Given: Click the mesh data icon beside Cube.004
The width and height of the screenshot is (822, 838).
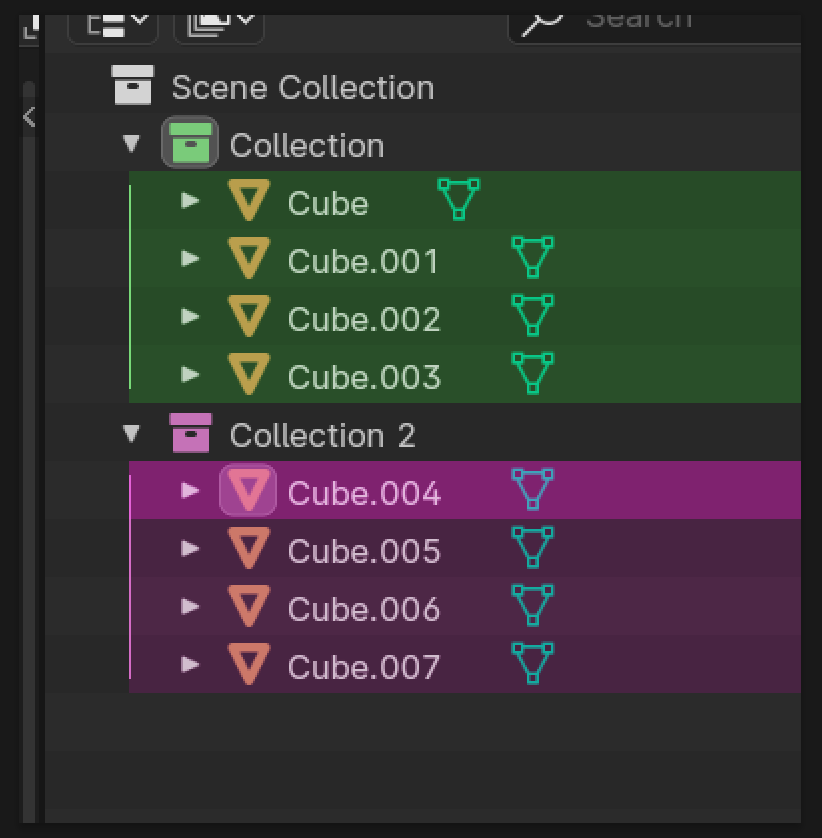Looking at the screenshot, I should [532, 489].
